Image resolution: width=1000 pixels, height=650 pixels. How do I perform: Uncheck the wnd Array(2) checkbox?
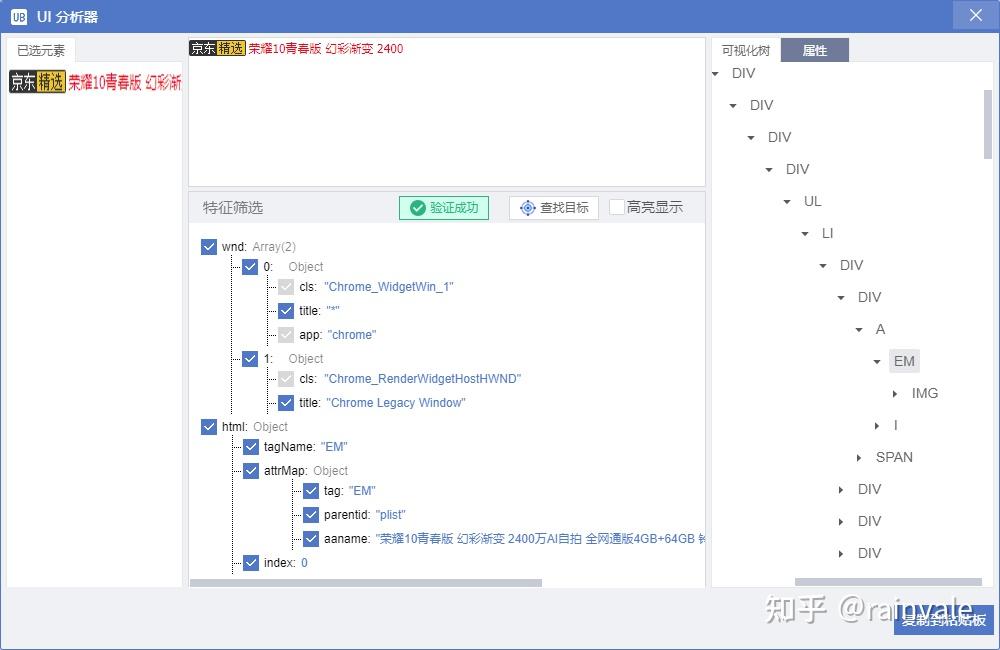tap(209, 246)
